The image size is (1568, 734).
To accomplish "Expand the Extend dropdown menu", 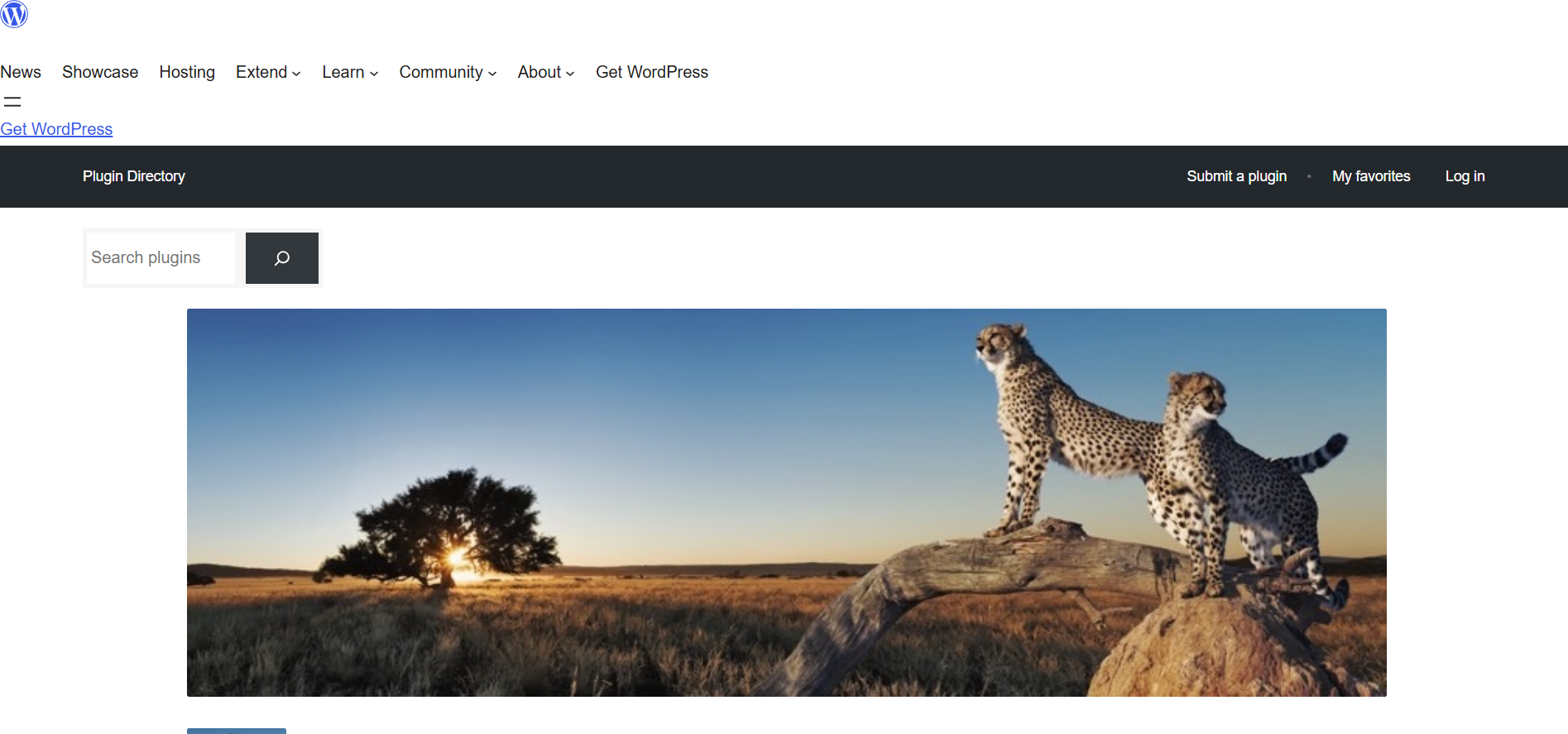I will [268, 73].
